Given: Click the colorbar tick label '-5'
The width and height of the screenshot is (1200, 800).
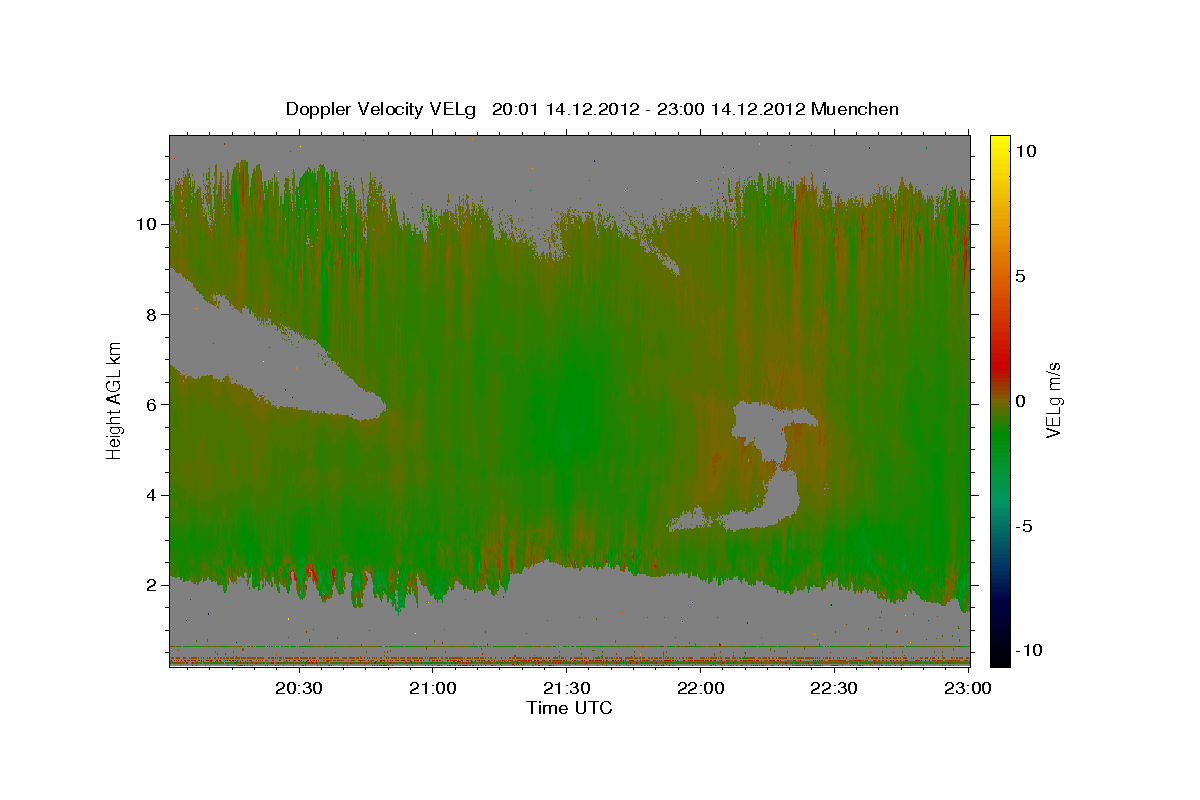Looking at the screenshot, I should [x=1023, y=525].
